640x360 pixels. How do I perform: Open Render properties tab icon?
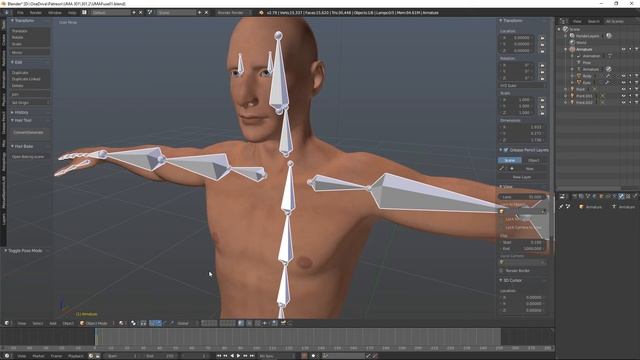[x=574, y=196]
